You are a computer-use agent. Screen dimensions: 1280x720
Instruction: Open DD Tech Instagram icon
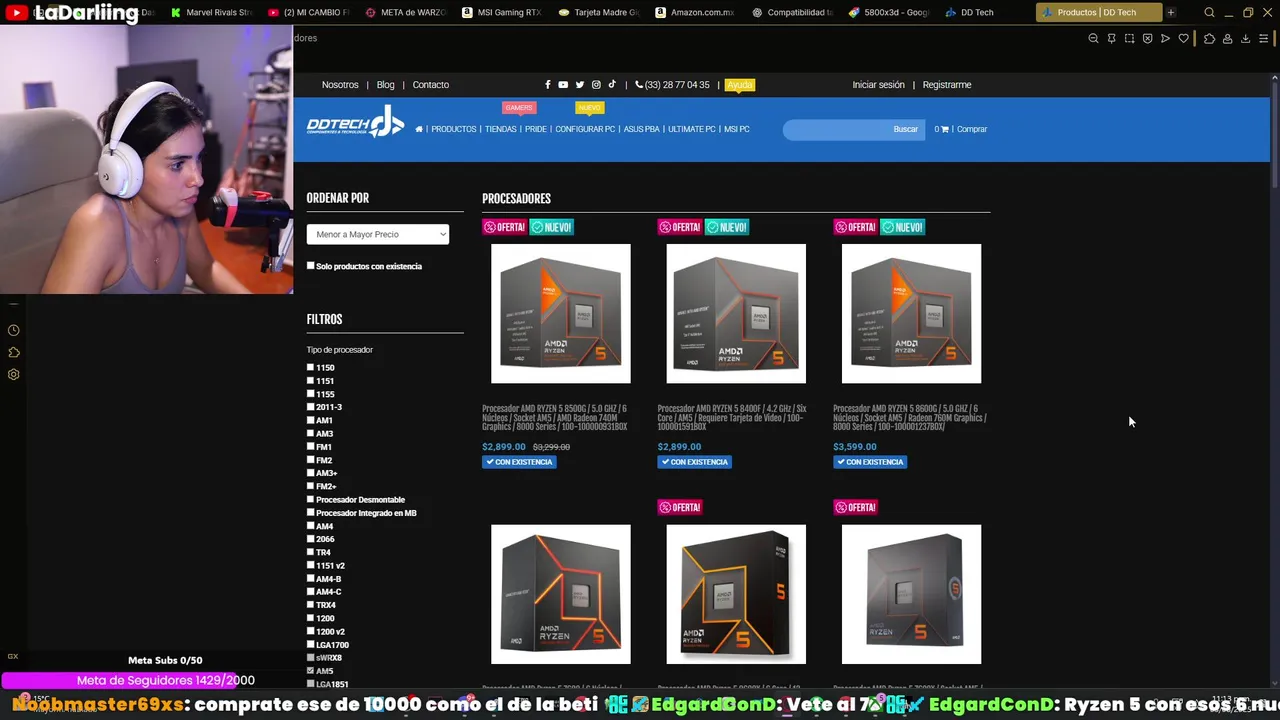click(596, 85)
